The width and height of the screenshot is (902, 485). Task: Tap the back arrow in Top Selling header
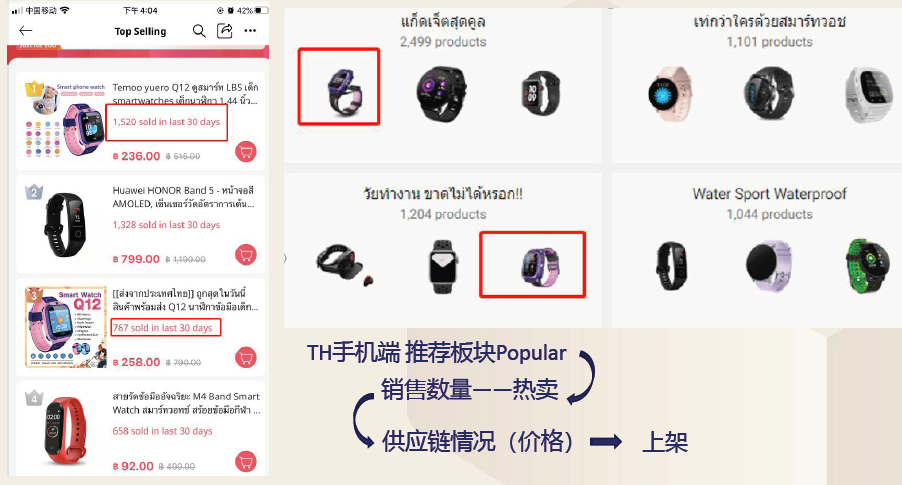coord(26,31)
